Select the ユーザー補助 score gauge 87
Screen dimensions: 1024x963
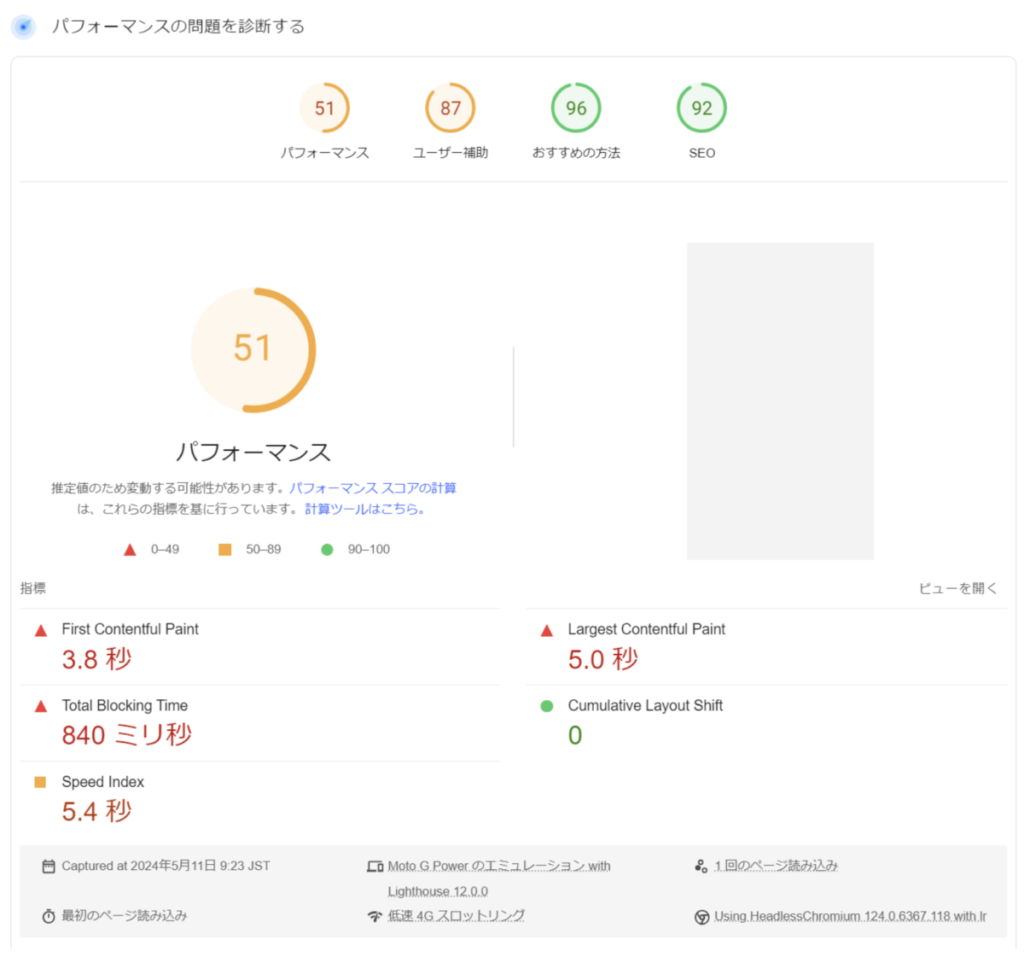450,109
